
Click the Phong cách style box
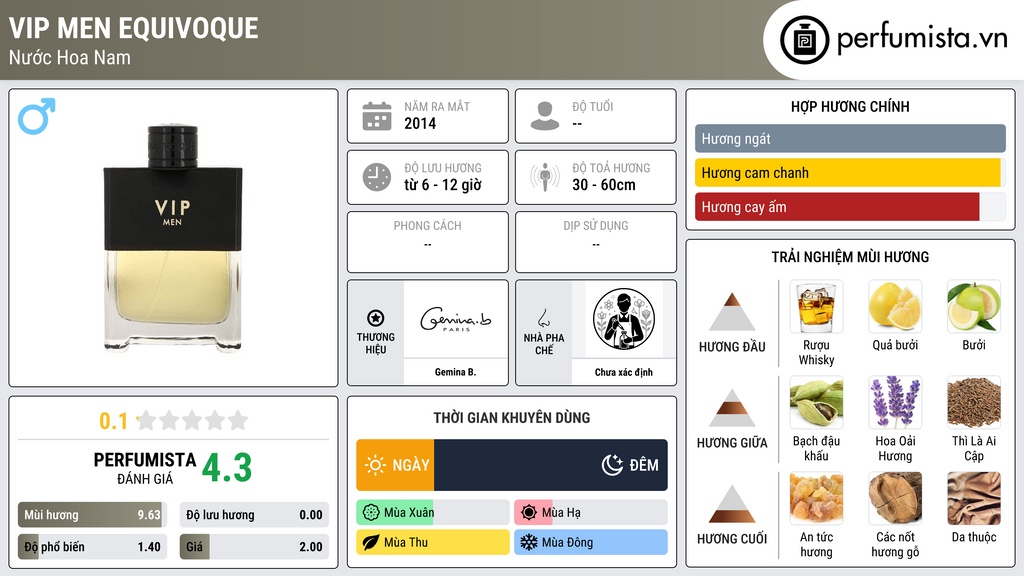coord(428,242)
